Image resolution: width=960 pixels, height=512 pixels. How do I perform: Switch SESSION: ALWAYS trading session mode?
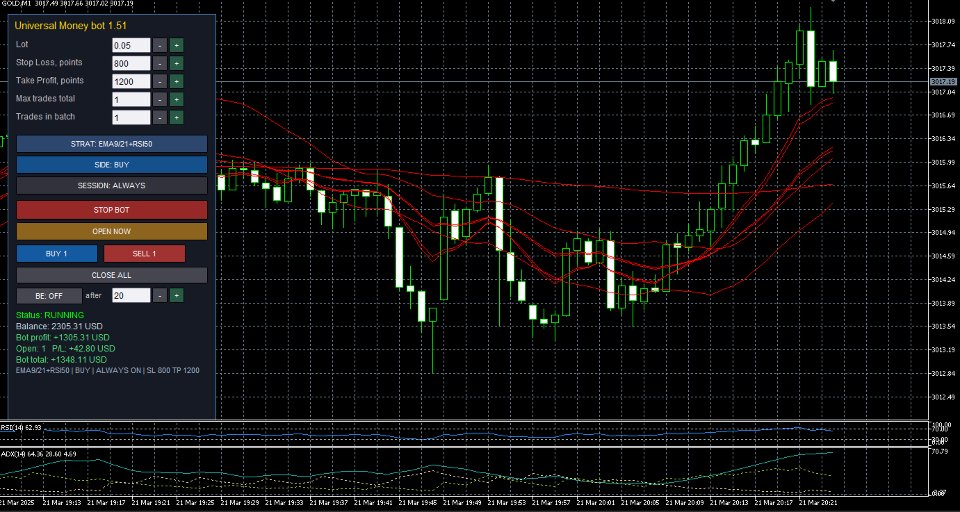[111, 186]
